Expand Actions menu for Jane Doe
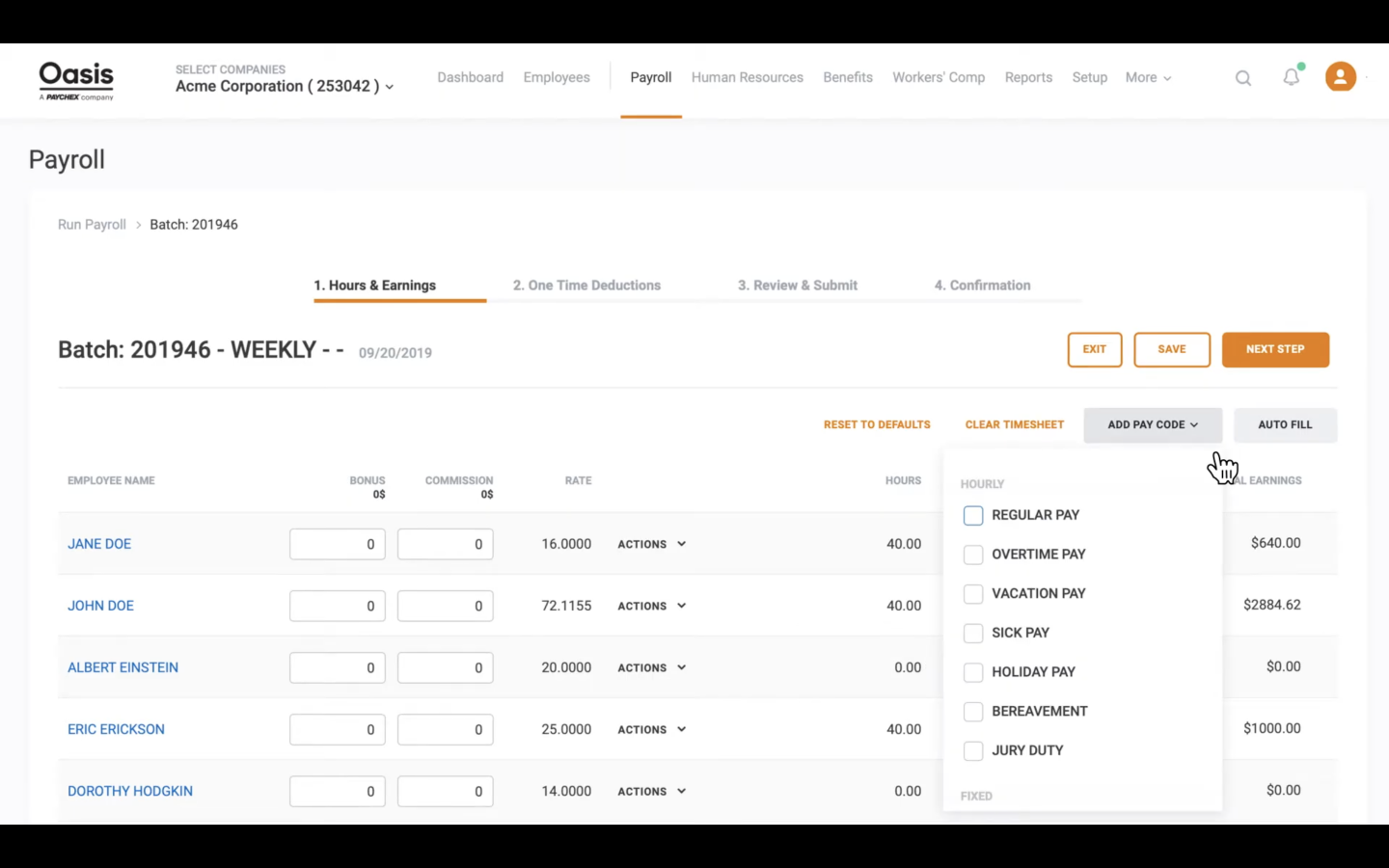Viewport: 1389px width, 868px height. [x=652, y=545]
